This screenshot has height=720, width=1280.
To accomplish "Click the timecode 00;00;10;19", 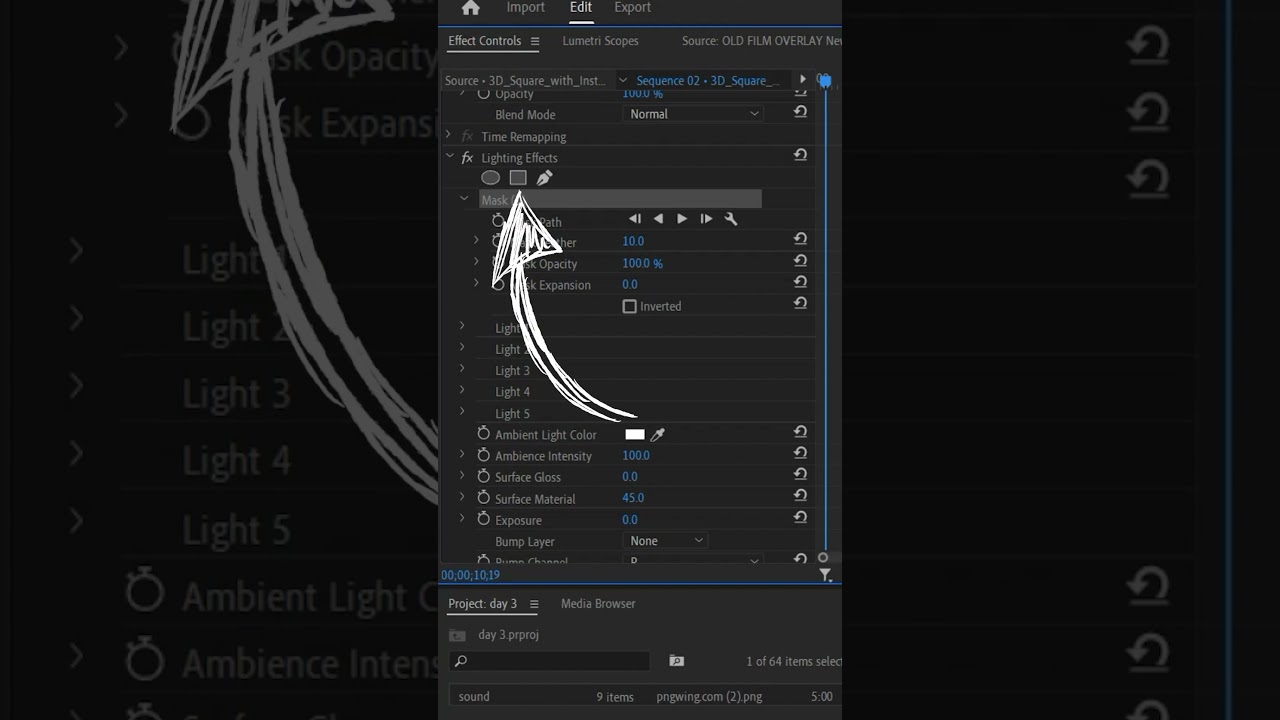I will (x=470, y=575).
